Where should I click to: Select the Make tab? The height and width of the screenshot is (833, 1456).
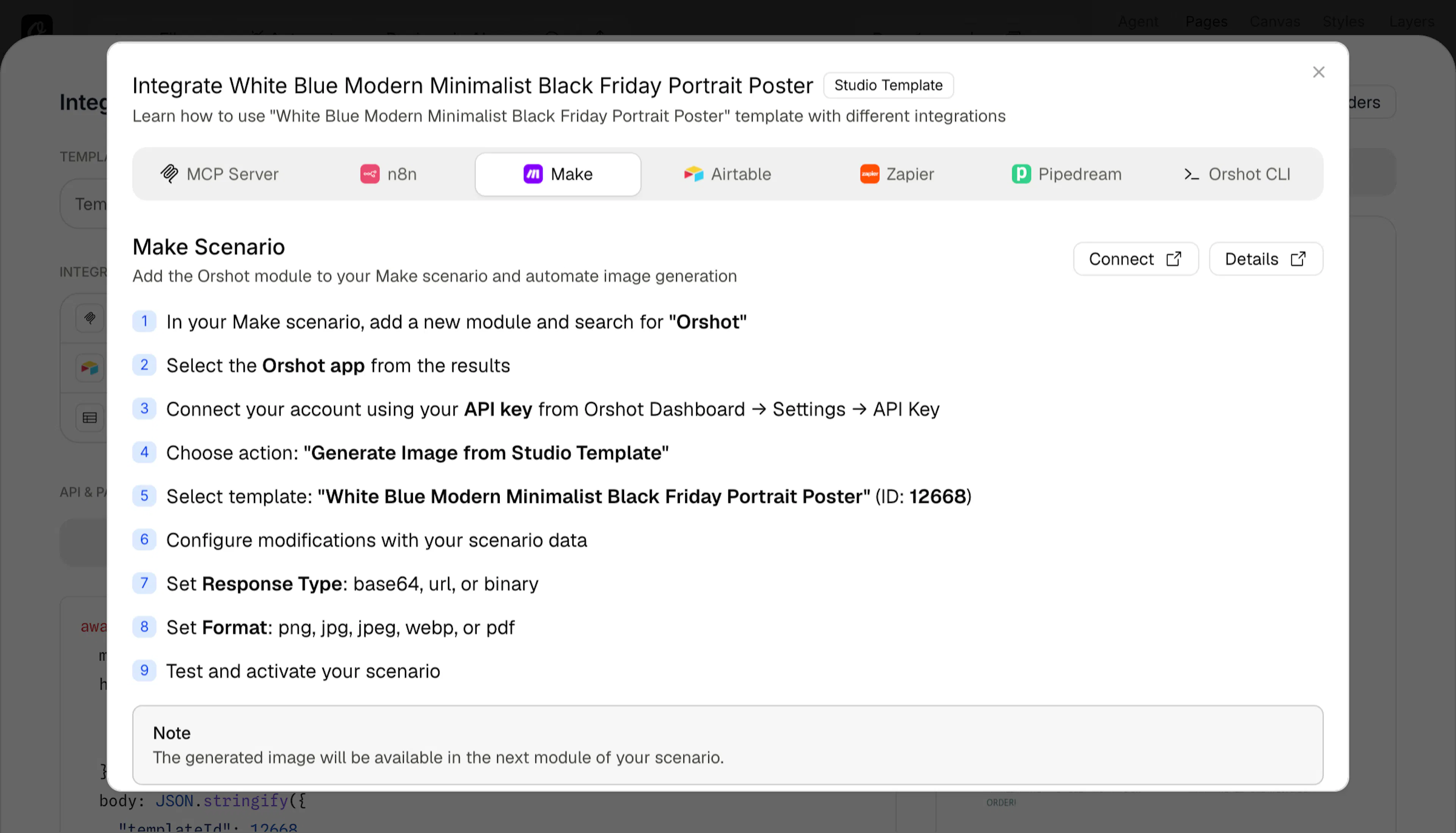(557, 174)
